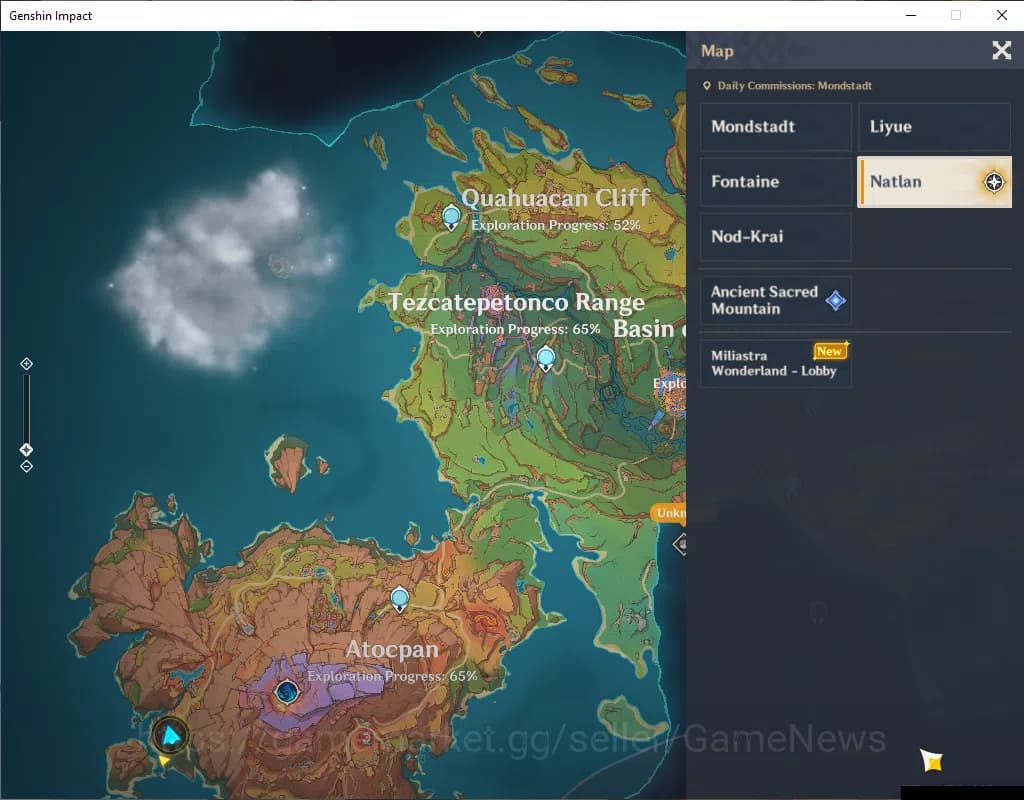
Task: Select the Natlan region
Action: pos(935,182)
